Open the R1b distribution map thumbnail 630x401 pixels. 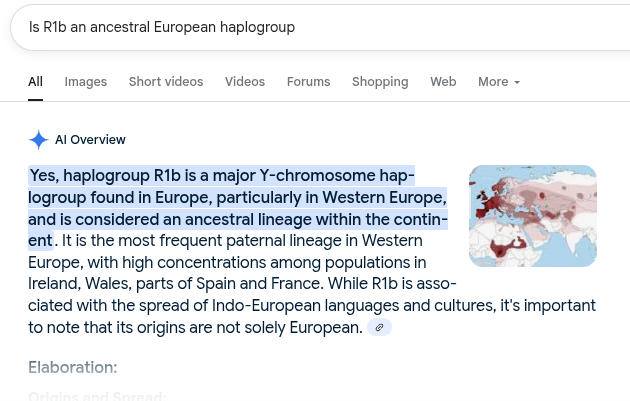[x=532, y=215]
